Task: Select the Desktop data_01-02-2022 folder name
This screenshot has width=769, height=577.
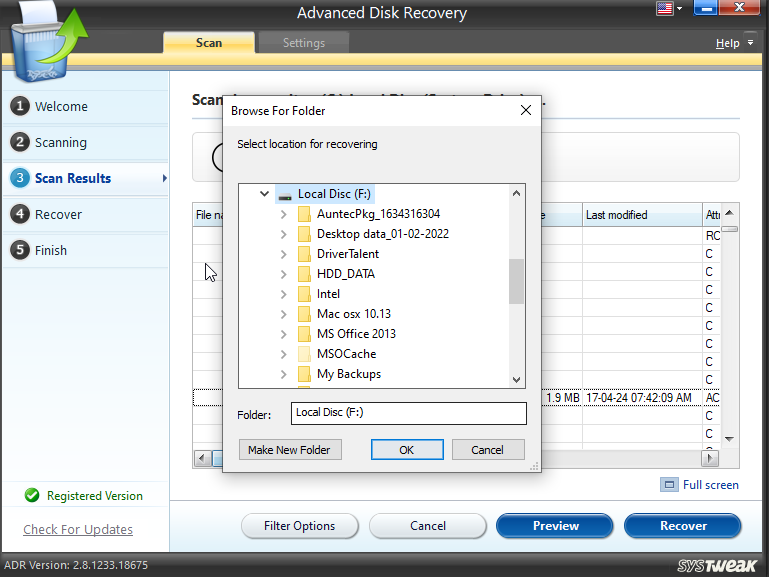Action: coord(383,234)
